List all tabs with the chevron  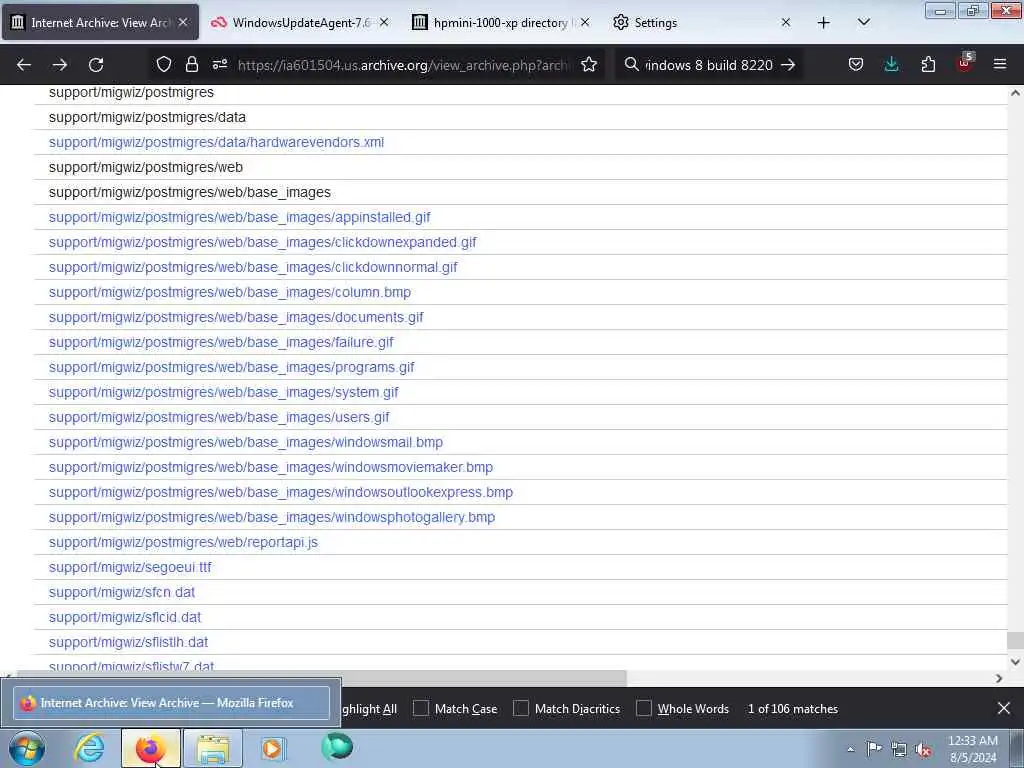(863, 22)
